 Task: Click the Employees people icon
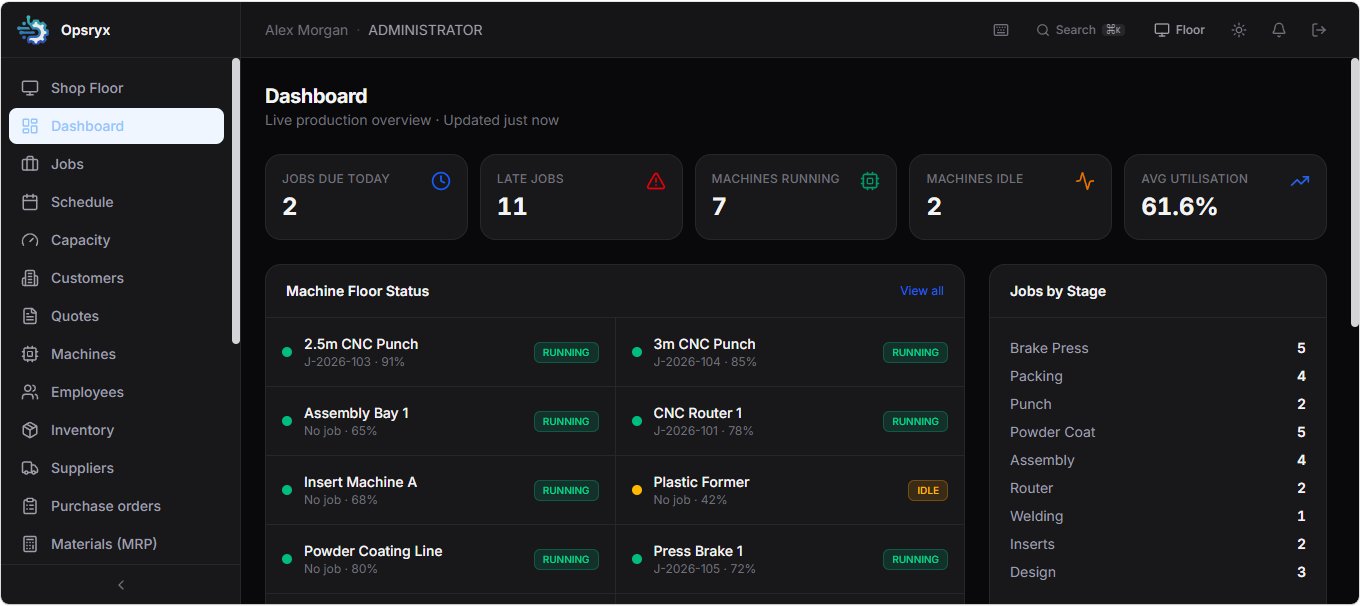point(30,392)
